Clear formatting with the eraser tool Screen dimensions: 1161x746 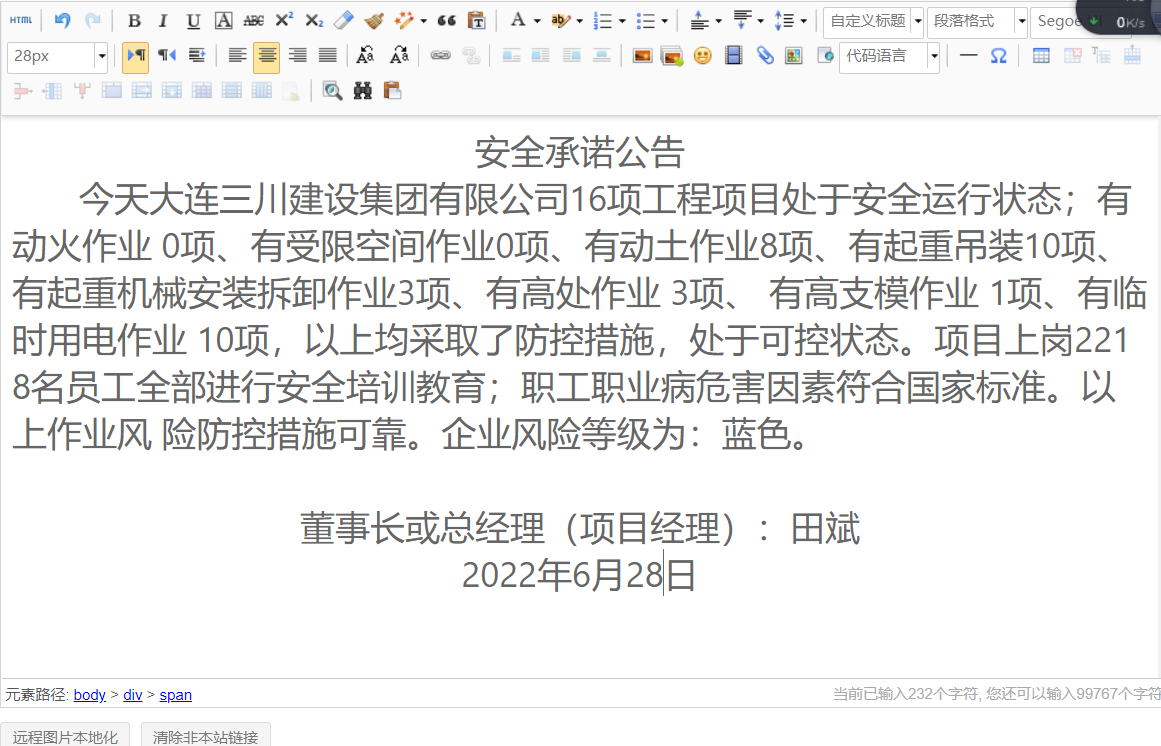coord(344,21)
